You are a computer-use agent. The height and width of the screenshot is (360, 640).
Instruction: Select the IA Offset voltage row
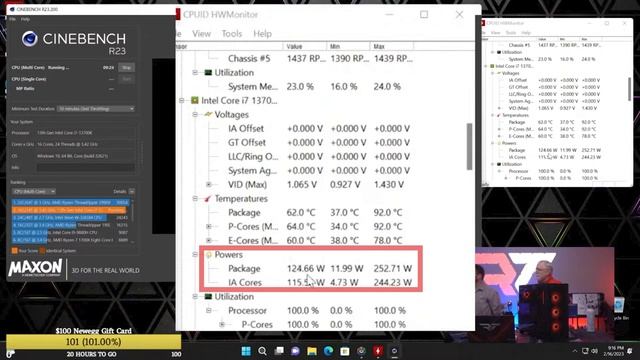(320, 129)
